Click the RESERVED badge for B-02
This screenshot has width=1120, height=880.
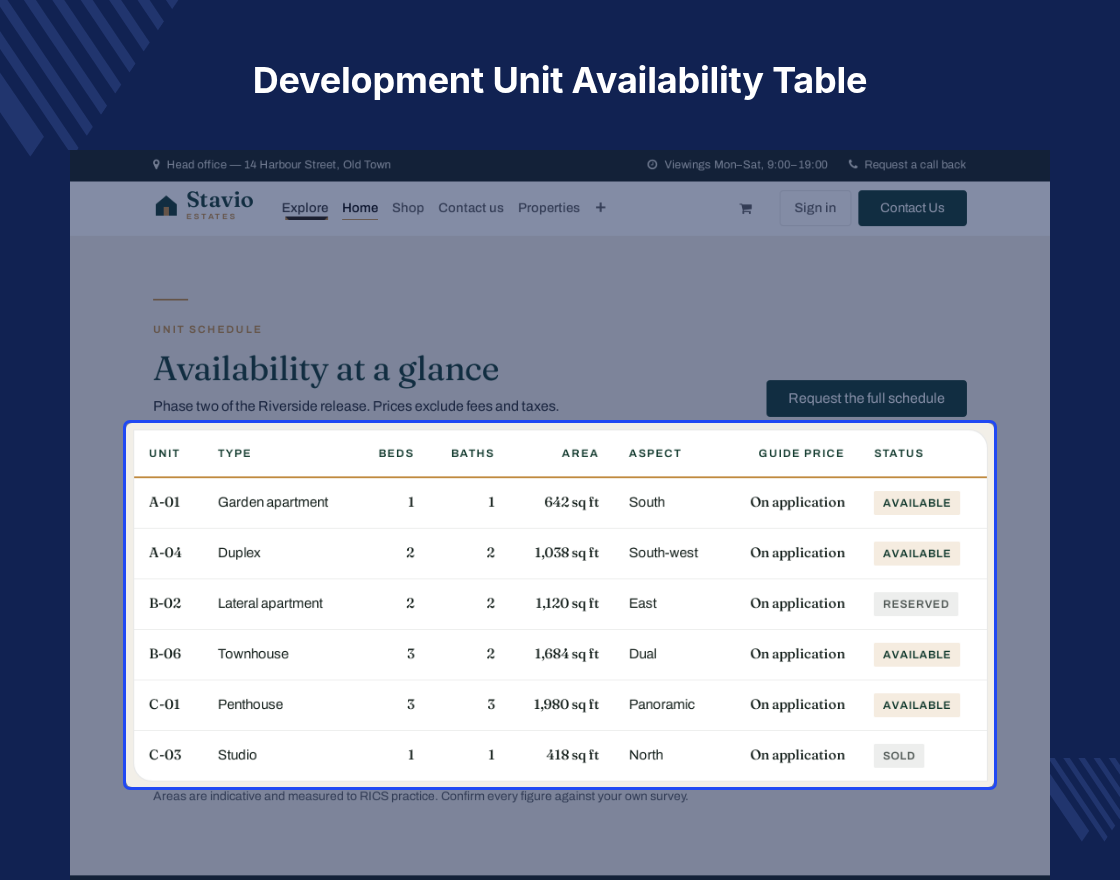click(916, 604)
